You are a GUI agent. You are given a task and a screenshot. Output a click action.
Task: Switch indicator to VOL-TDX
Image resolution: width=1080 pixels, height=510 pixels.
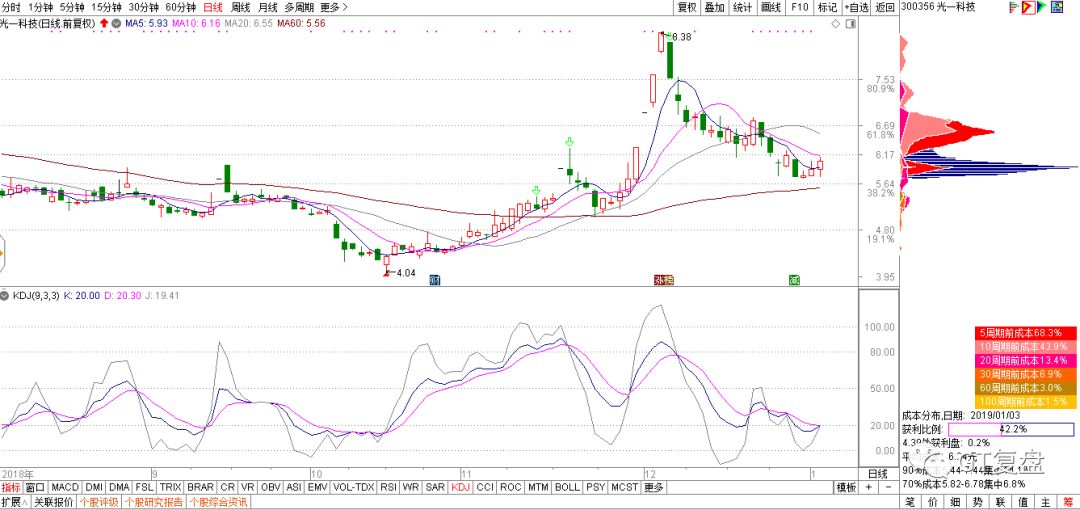pos(353,487)
